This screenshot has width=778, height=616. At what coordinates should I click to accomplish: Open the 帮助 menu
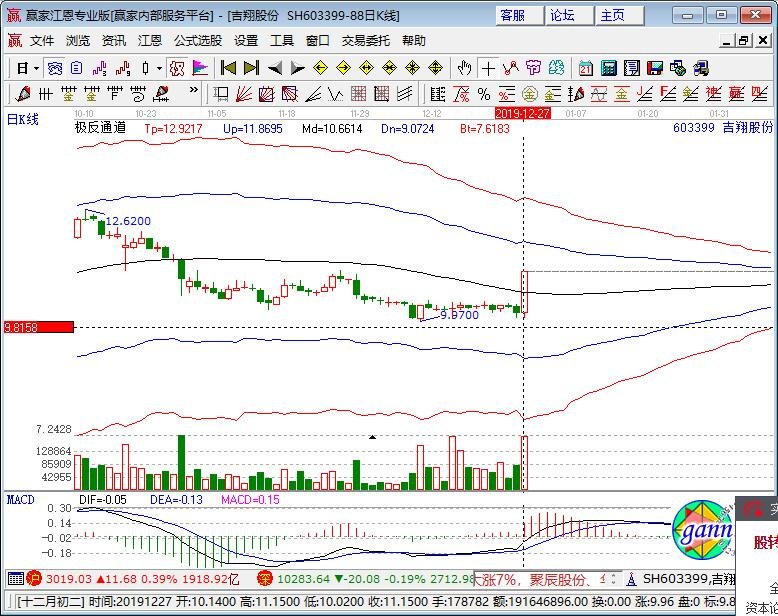click(414, 41)
